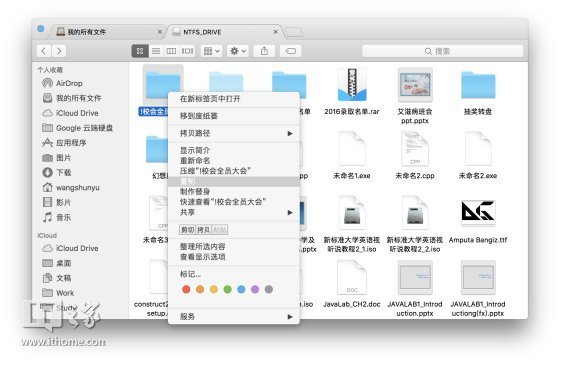Choose 整理所选内容 from context menu
Viewport: 561px width, 366px height.
(x=234, y=247)
